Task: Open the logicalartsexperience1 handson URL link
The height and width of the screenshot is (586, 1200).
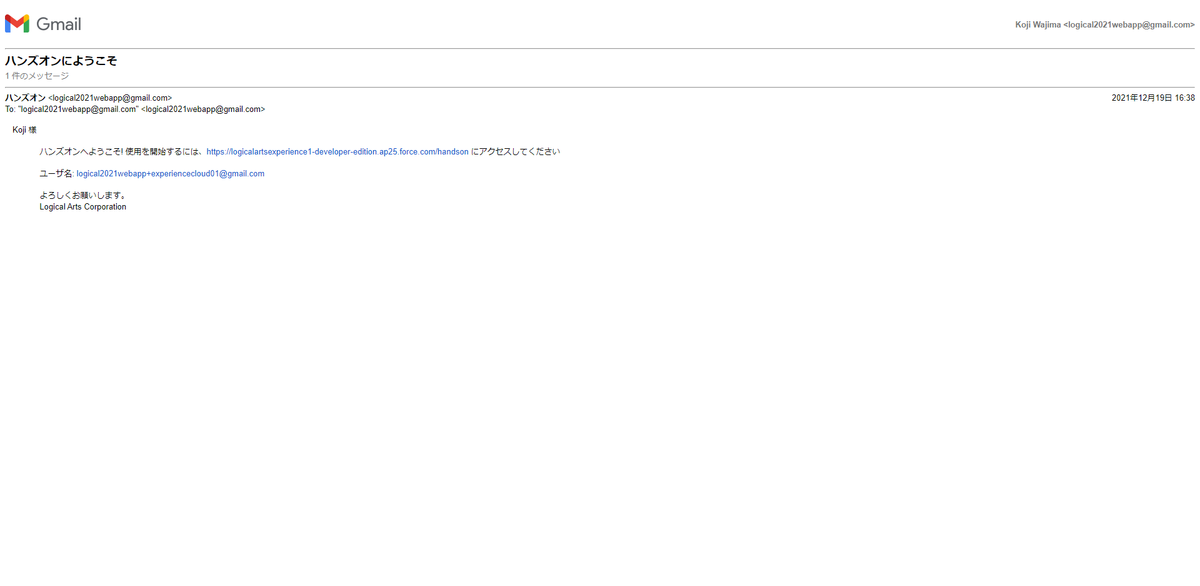Action: pos(337,152)
